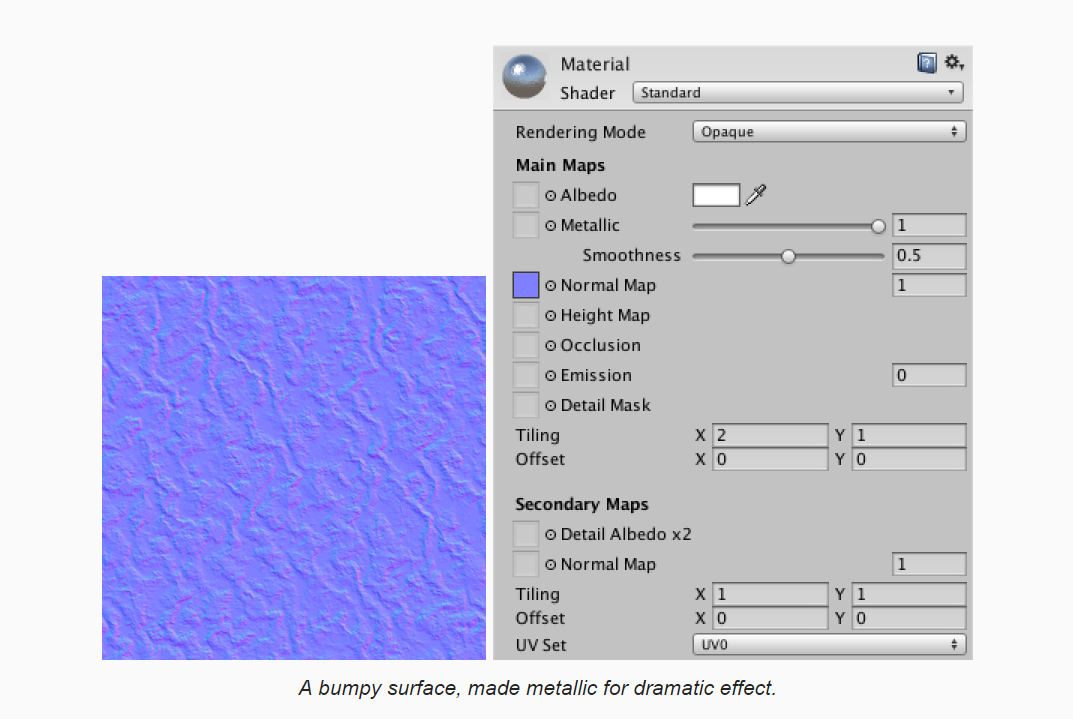The height and width of the screenshot is (719, 1073).
Task: Select the Detail Albedo x2 texture slot
Action: [x=526, y=534]
